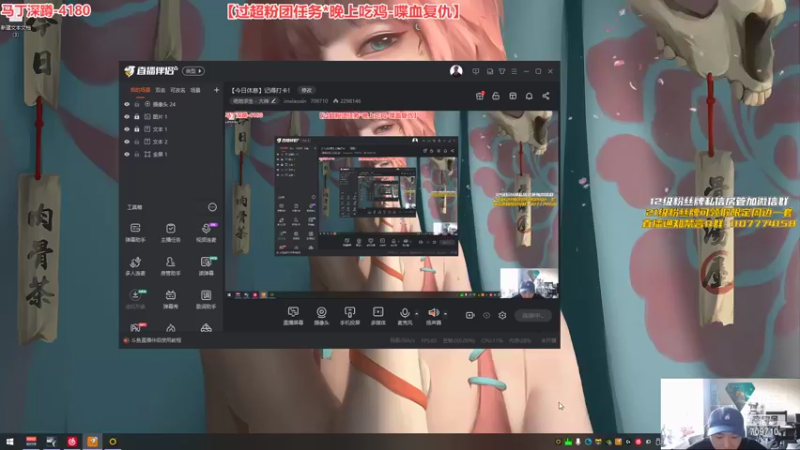This screenshot has height=450, width=800.
Task: Open phone screen mirroring (手机投屏)
Action: pos(349,316)
